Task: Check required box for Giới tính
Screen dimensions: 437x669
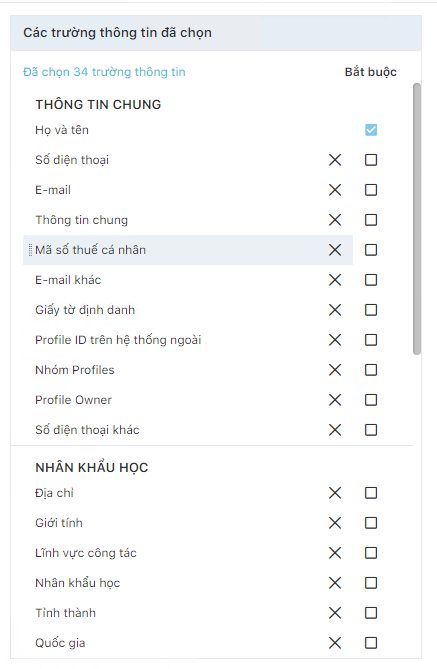Action: (x=371, y=523)
